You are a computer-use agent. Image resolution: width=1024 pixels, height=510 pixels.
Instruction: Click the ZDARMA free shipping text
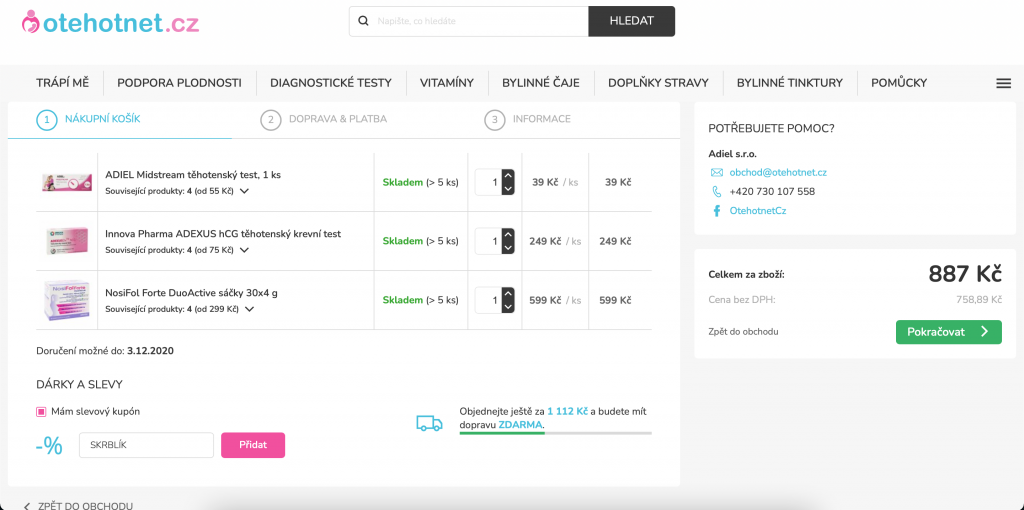520,424
